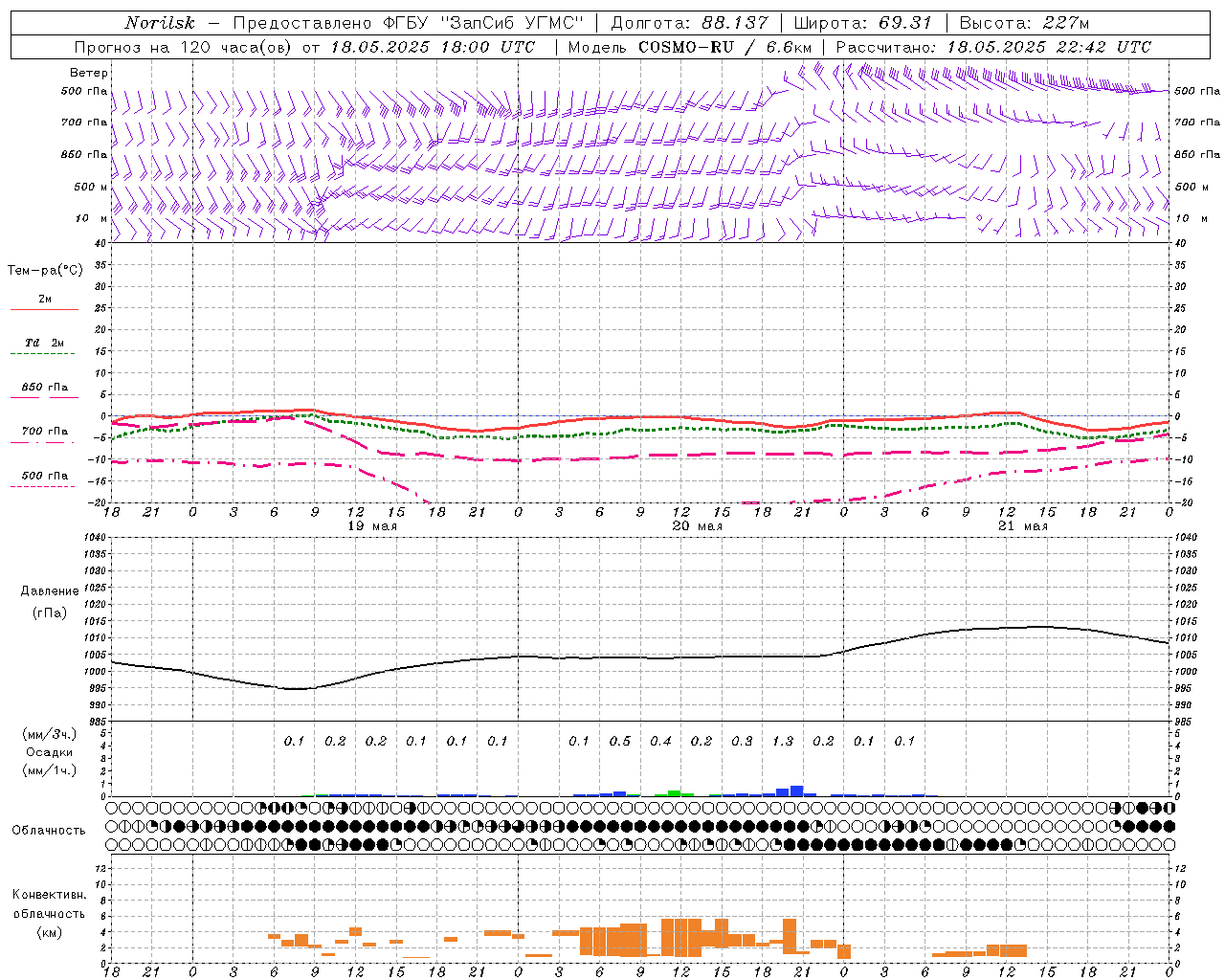This screenshot has height=980, width=1225.
Task: Click the "0.5" precipitation value
Action: point(620,741)
